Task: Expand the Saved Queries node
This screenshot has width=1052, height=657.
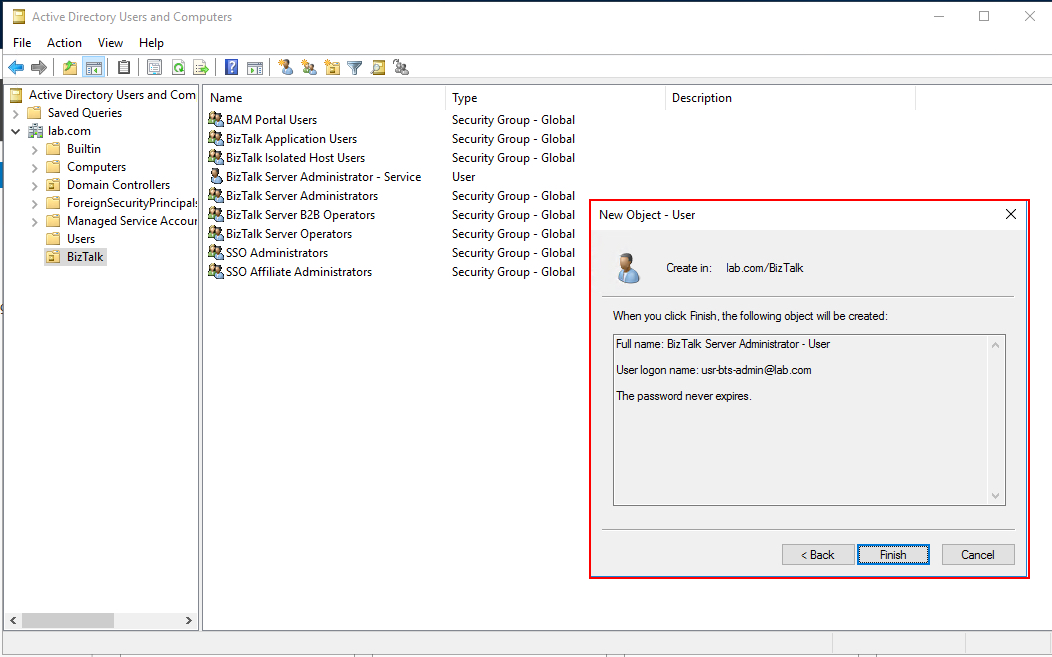Action: pyautogui.click(x=16, y=113)
